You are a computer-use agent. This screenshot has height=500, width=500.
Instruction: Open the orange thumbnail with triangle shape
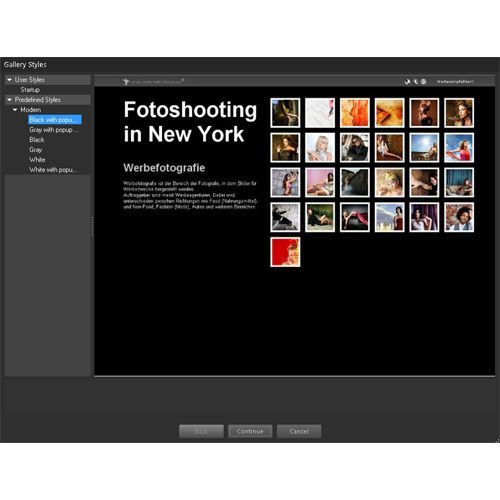coord(389,113)
